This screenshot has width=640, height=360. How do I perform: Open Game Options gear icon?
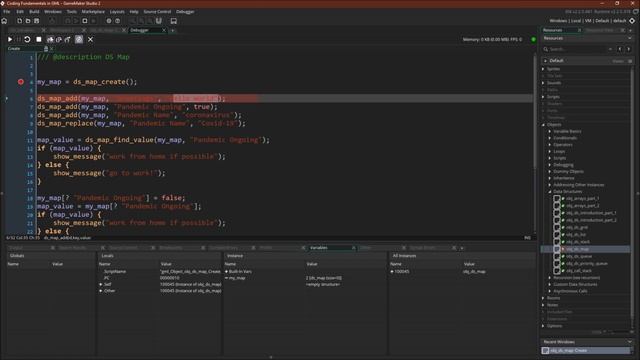[x=109, y=21]
